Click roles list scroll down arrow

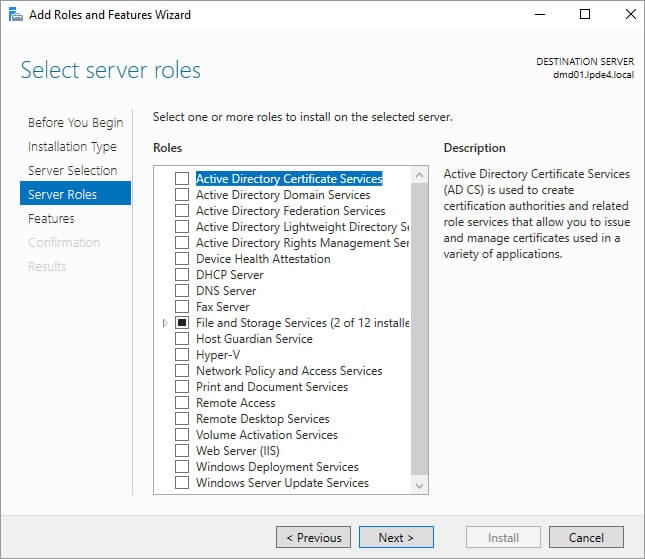420,485
